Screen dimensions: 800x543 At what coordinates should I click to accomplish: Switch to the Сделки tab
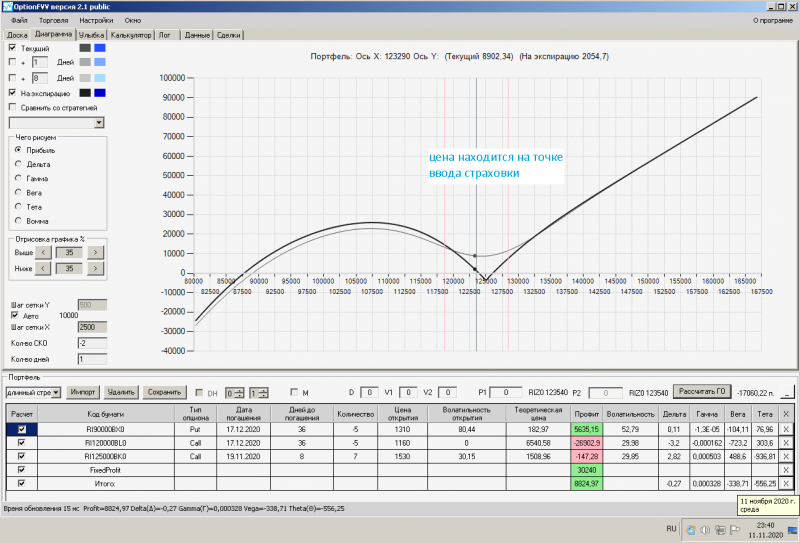[229, 35]
